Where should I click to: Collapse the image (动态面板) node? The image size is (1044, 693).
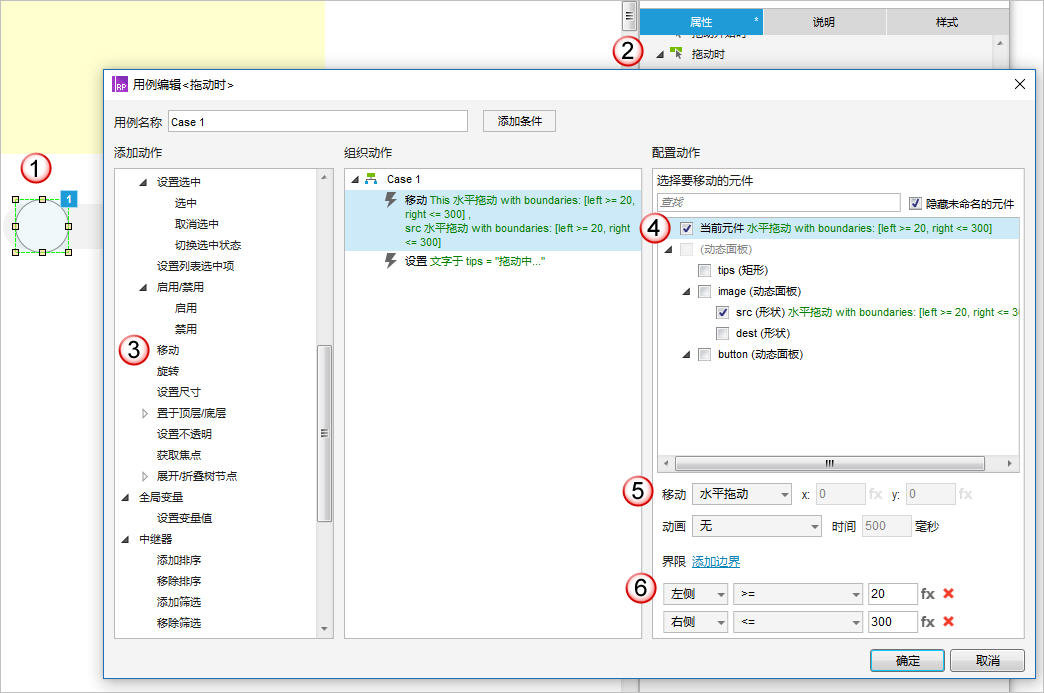[686, 291]
